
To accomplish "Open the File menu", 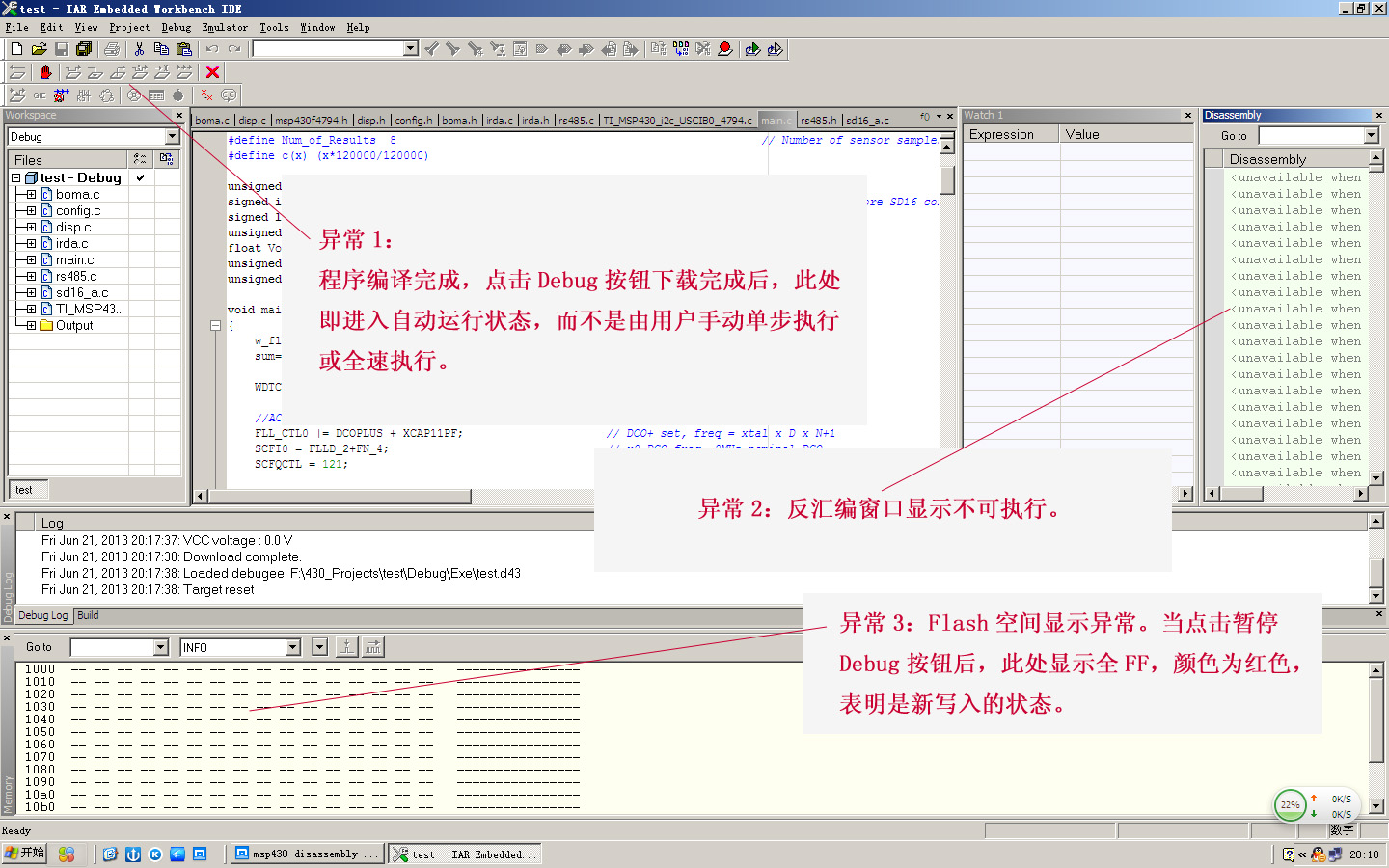I will click(16, 28).
